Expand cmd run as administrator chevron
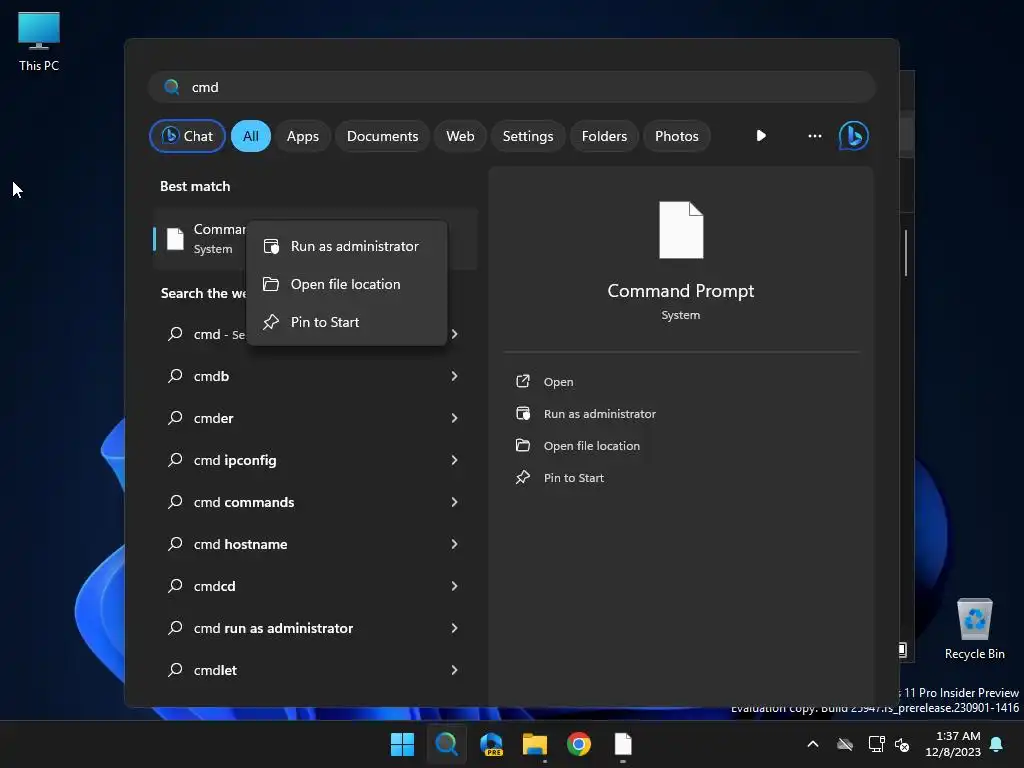This screenshot has height=768, width=1024. coord(455,628)
